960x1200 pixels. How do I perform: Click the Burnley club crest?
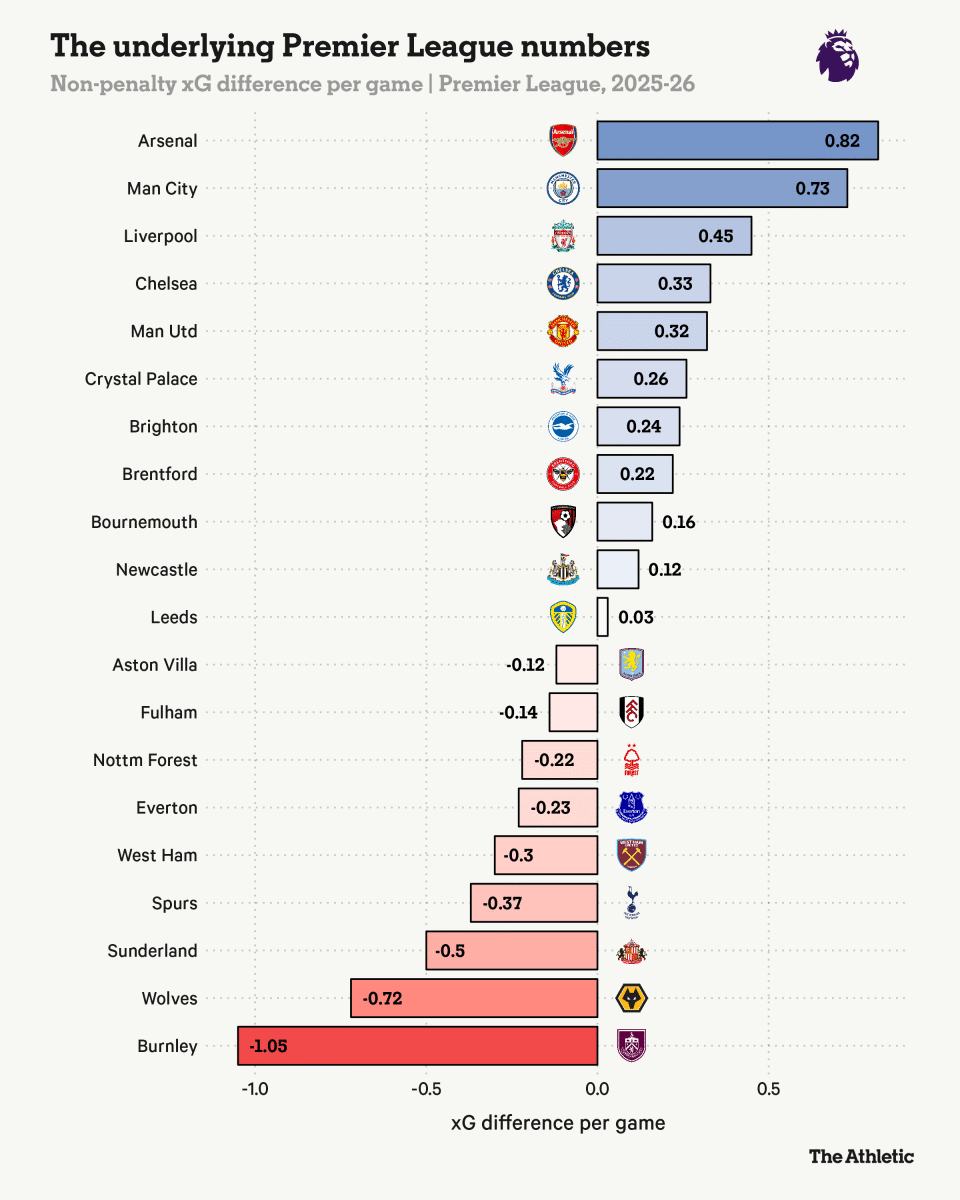(632, 1046)
